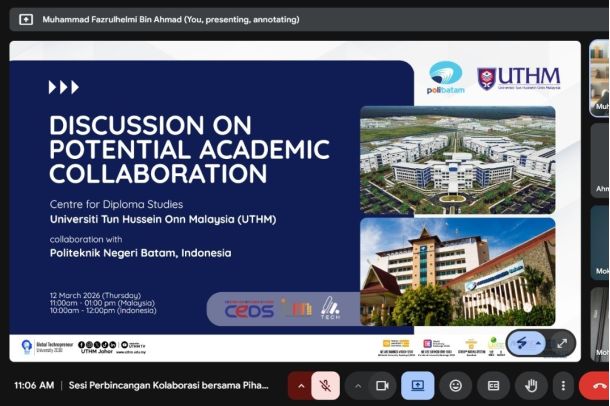The height and width of the screenshot is (406, 610).
Task: Click the present screen button
Action: [x=418, y=385]
